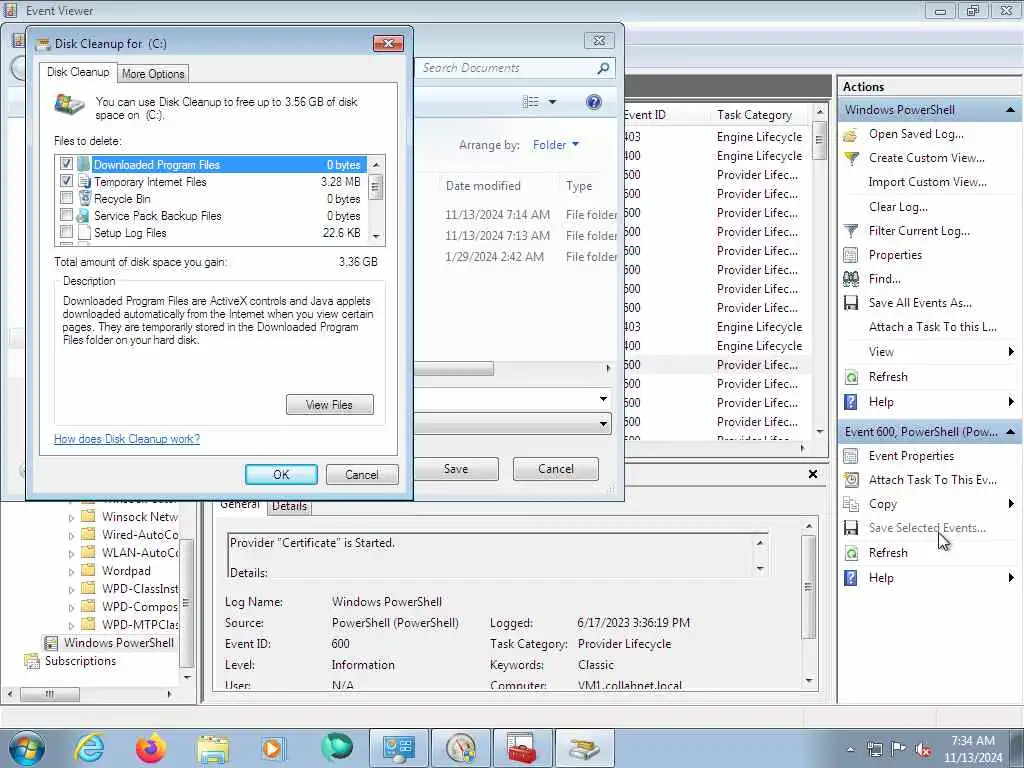Viewport: 1024px width, 768px height.
Task: Open Internet Explorer from the taskbar
Action: coord(89,747)
